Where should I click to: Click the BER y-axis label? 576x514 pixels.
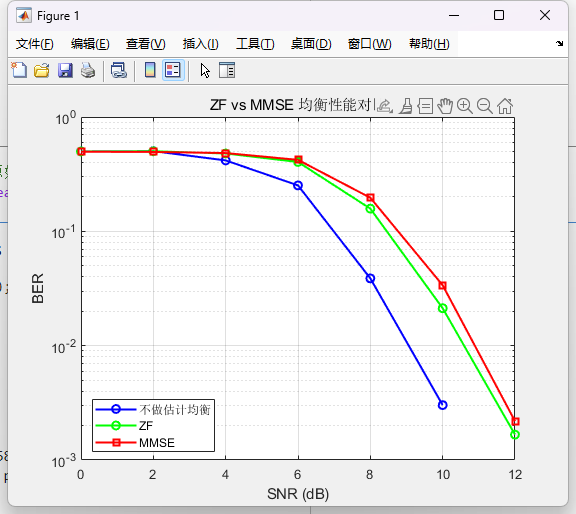pos(38,288)
